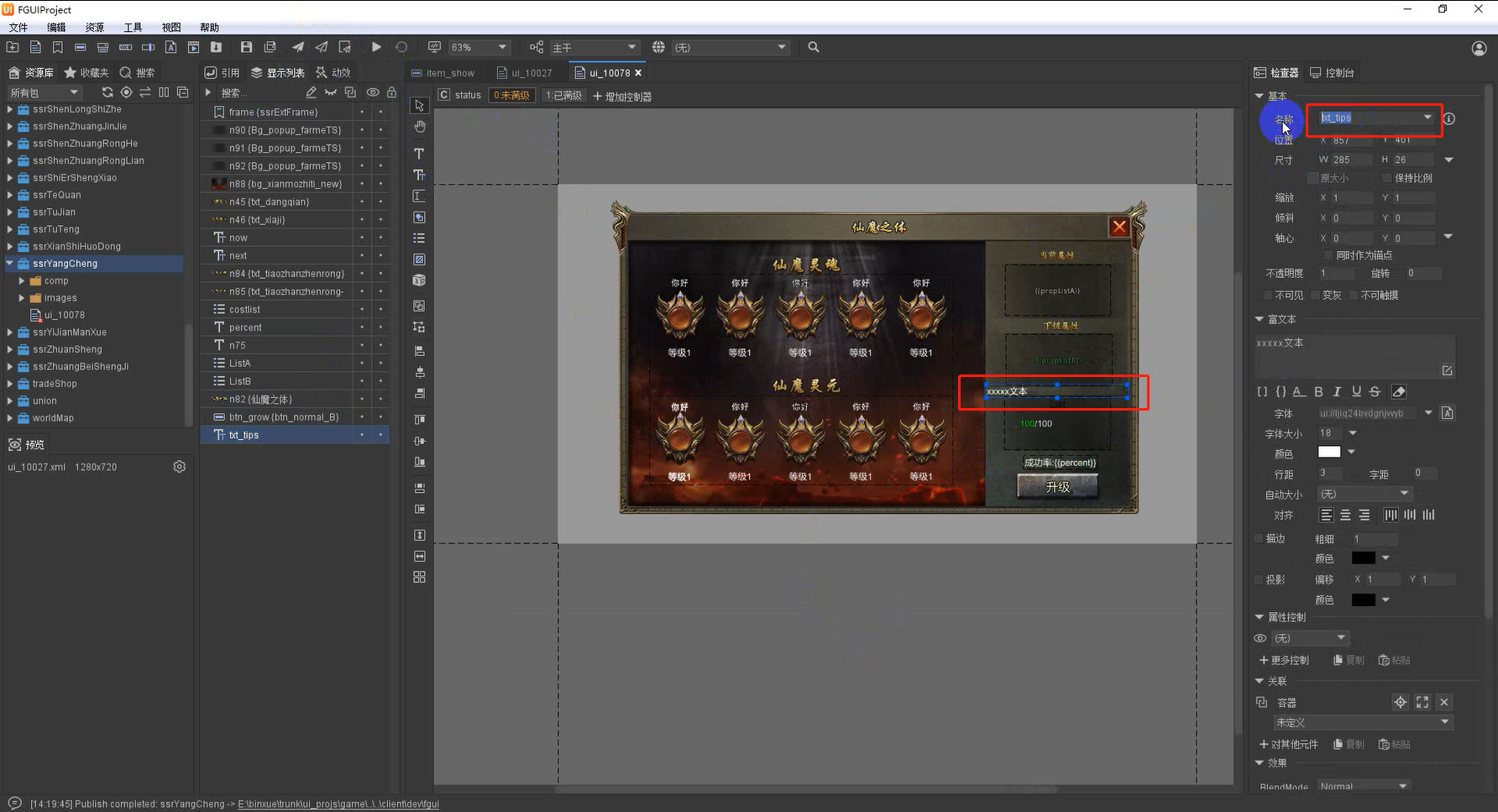Click the 更多控制 more controls button

(x=1283, y=660)
